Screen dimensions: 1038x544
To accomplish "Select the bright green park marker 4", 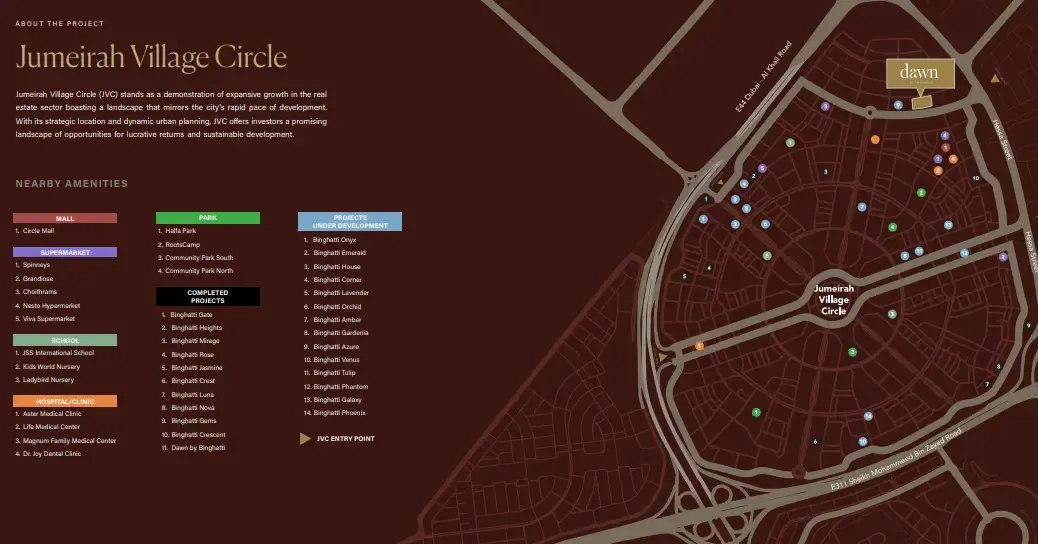I will tap(892, 227).
